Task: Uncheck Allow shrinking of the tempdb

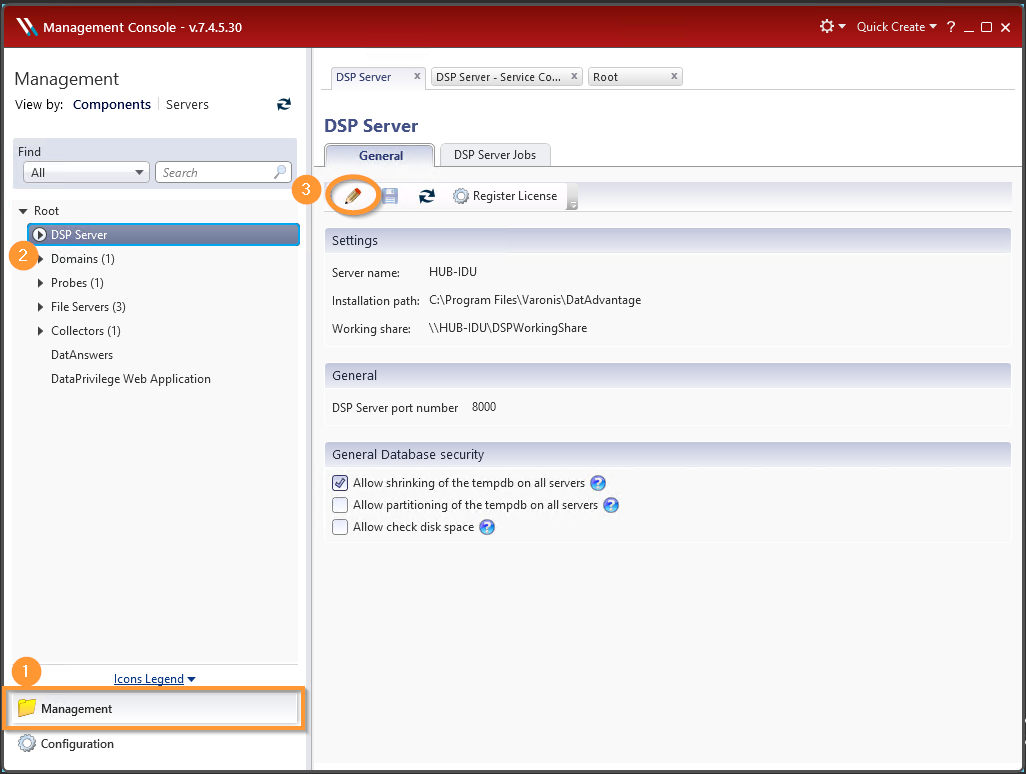Action: [340, 483]
